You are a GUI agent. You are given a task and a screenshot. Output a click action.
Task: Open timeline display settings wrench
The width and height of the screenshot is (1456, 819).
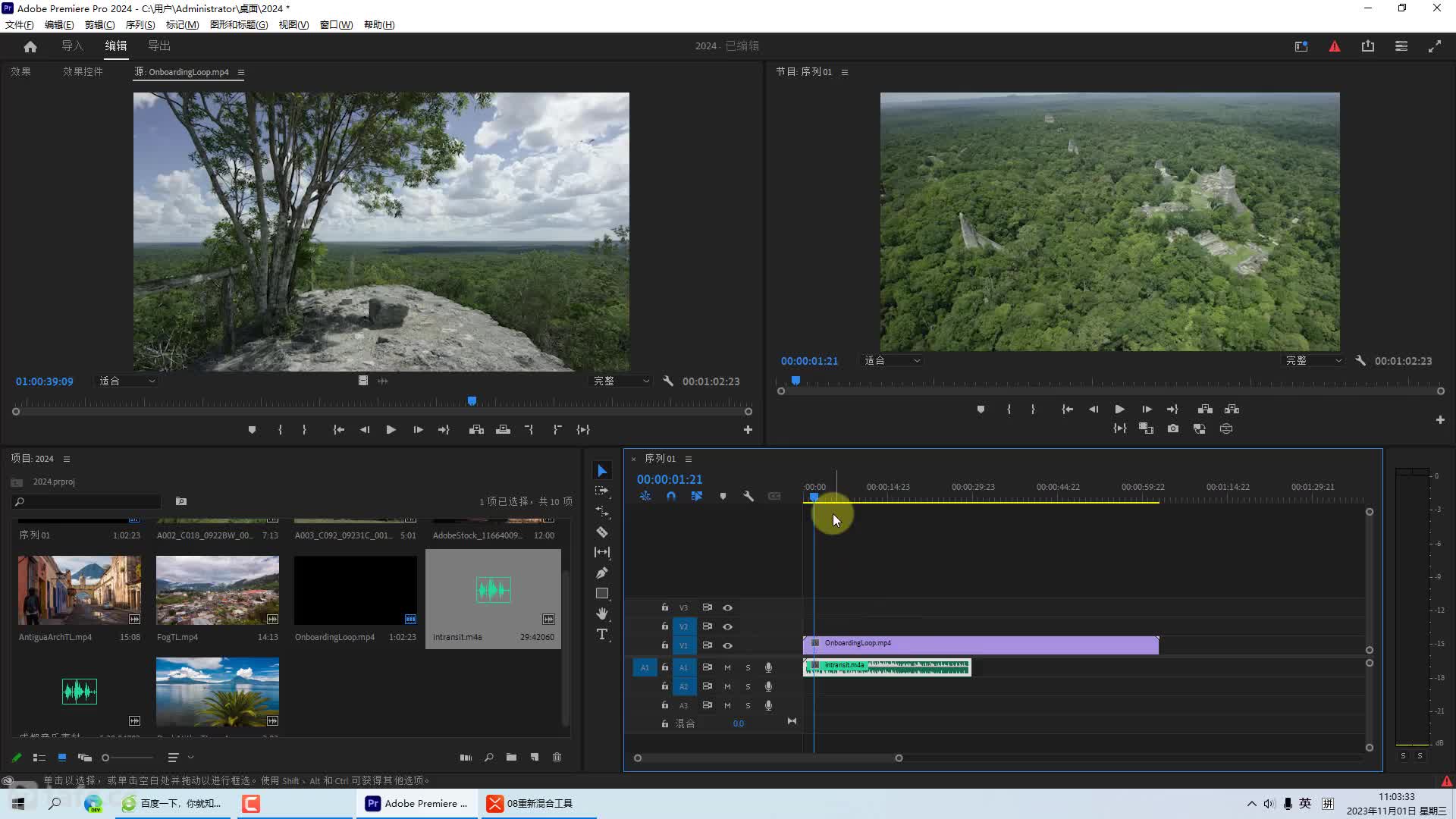coord(748,497)
